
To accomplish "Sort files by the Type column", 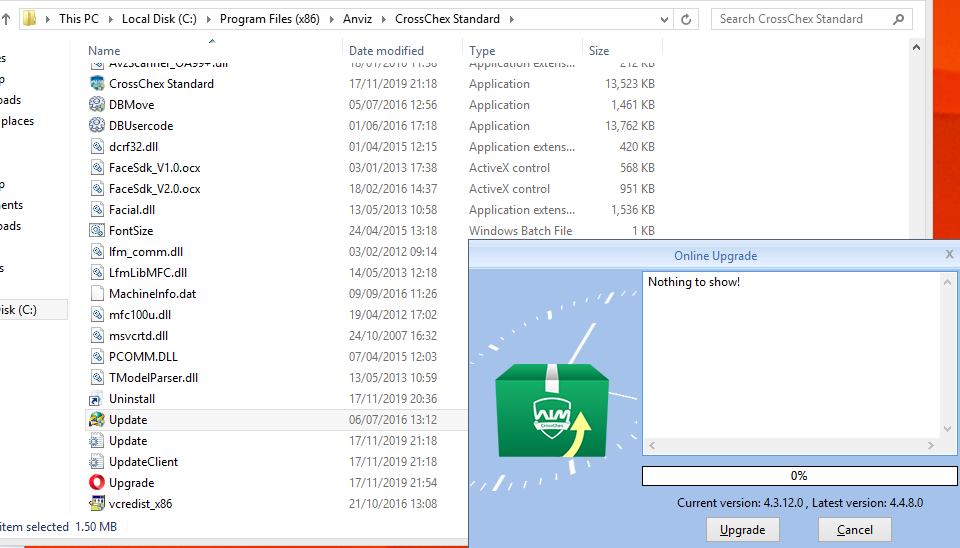I will click(482, 51).
